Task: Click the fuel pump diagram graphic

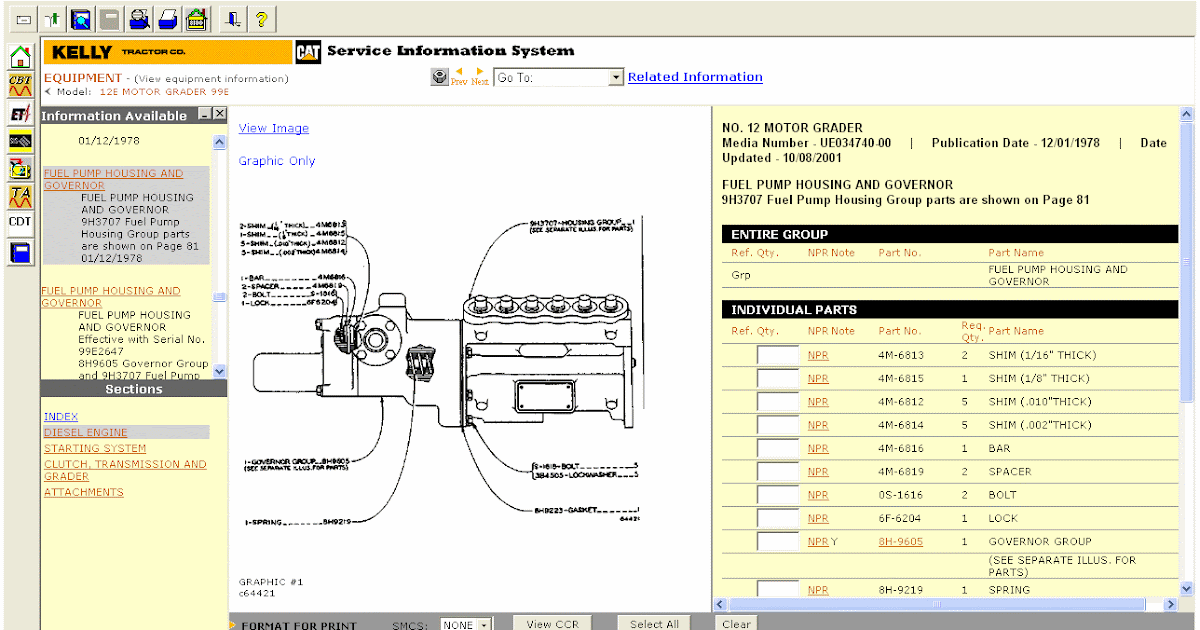Action: 440,370
